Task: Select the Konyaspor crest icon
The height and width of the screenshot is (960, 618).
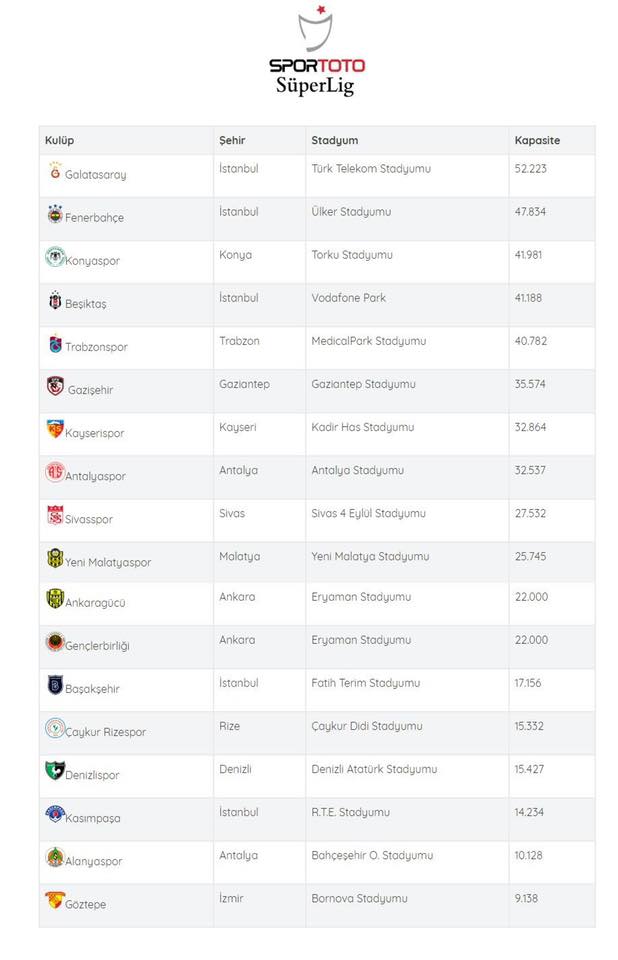Action: coord(55,256)
